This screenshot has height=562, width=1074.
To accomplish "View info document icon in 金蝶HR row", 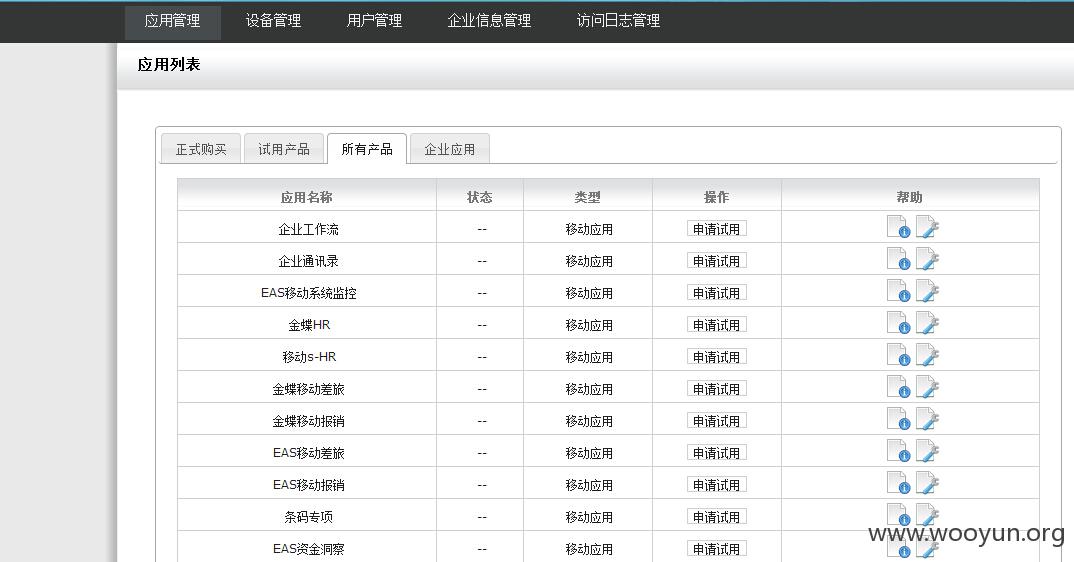I will 898,323.
